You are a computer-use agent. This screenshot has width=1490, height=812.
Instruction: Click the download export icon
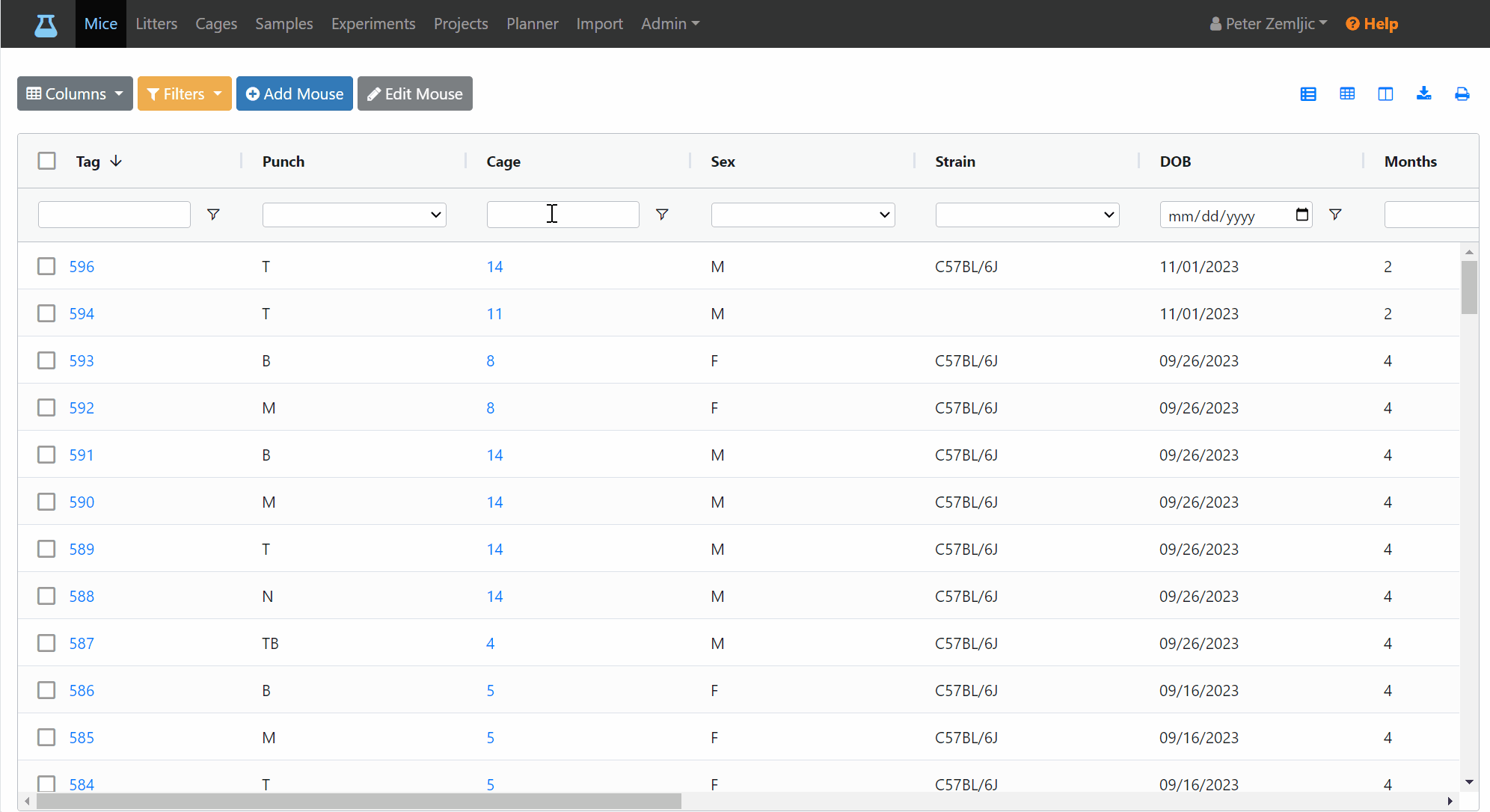[1423, 93]
